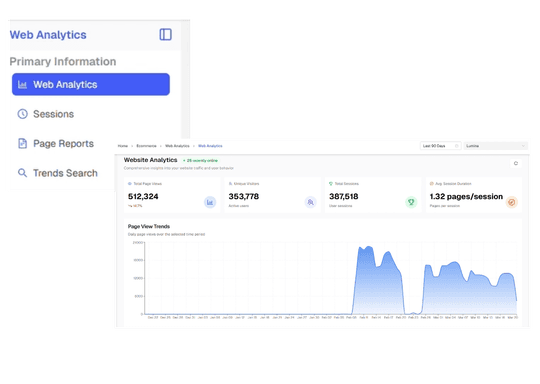Click the percentage change under 512,324
540x384 pixels.
[x=135, y=206]
